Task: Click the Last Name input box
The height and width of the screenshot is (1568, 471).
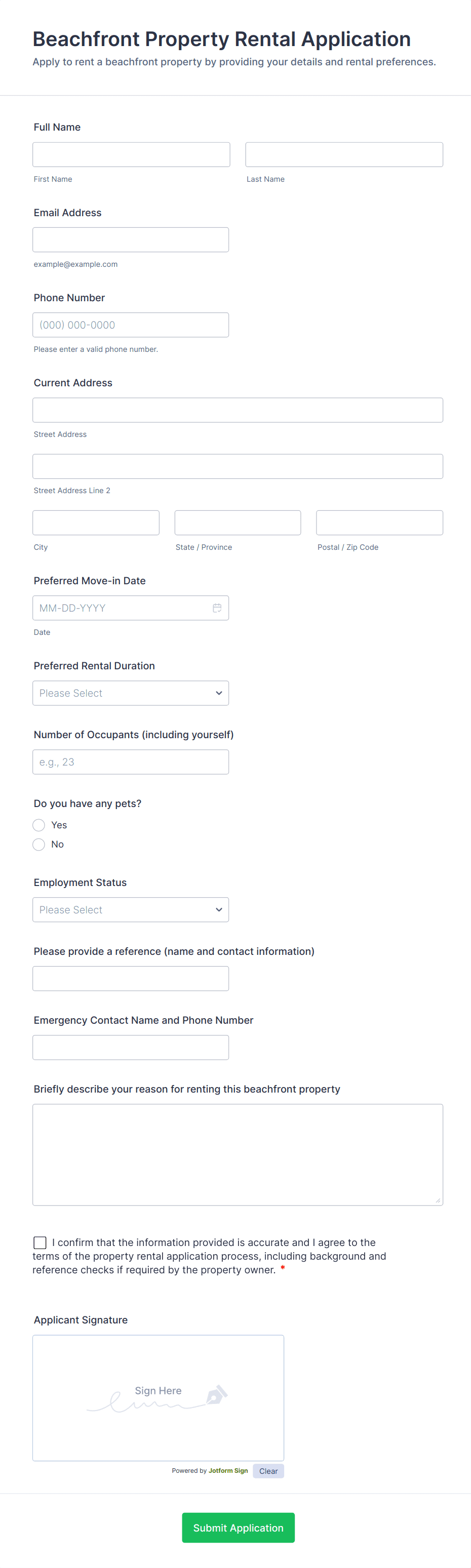Action: pos(344,154)
